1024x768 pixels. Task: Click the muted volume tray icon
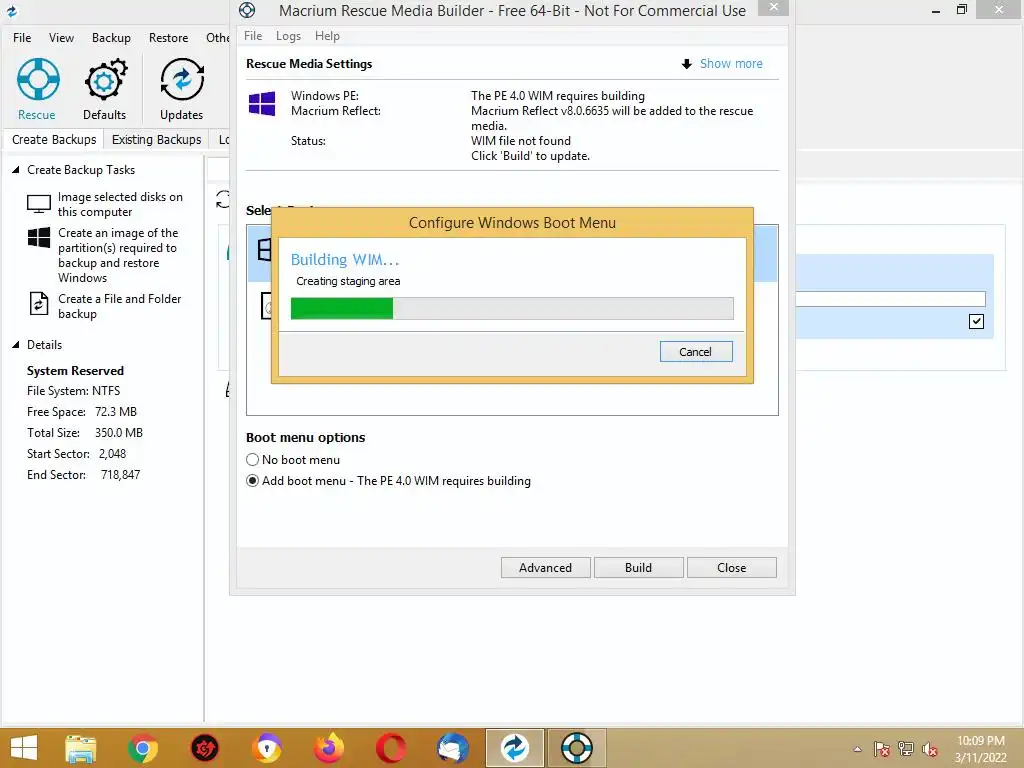(930, 749)
